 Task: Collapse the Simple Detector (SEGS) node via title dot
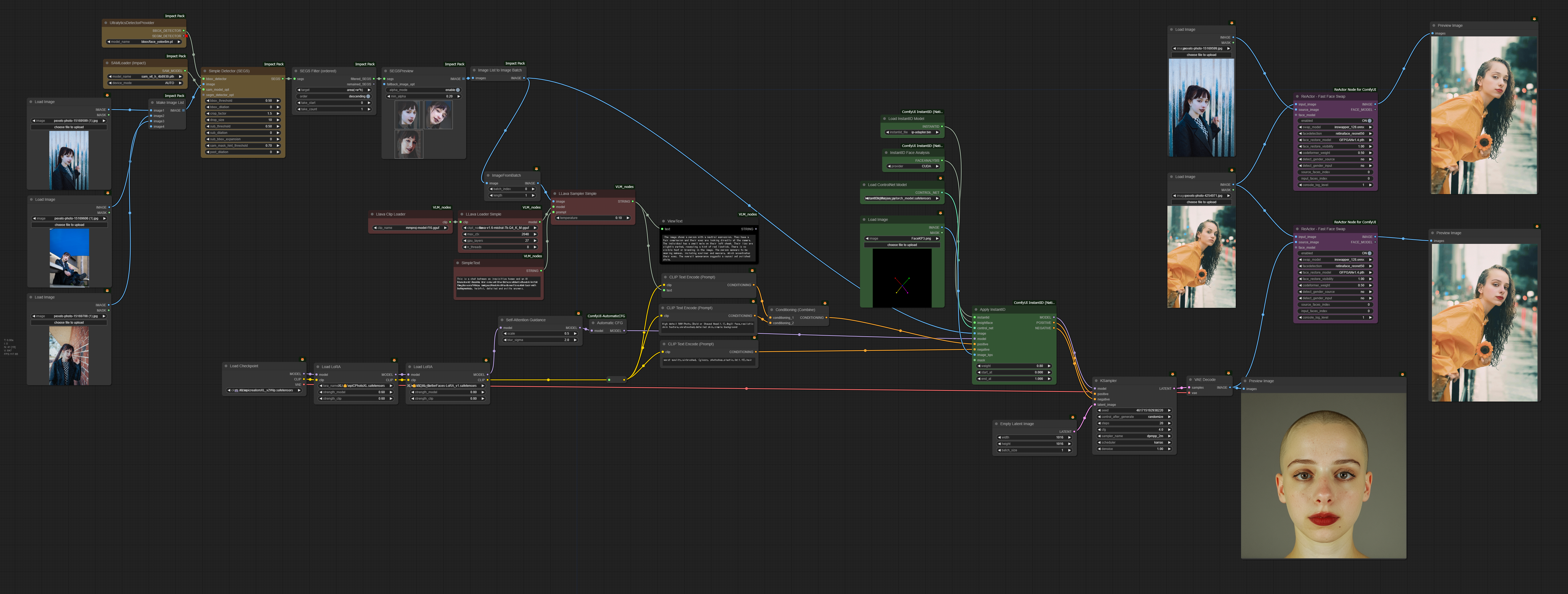pyautogui.click(x=205, y=71)
